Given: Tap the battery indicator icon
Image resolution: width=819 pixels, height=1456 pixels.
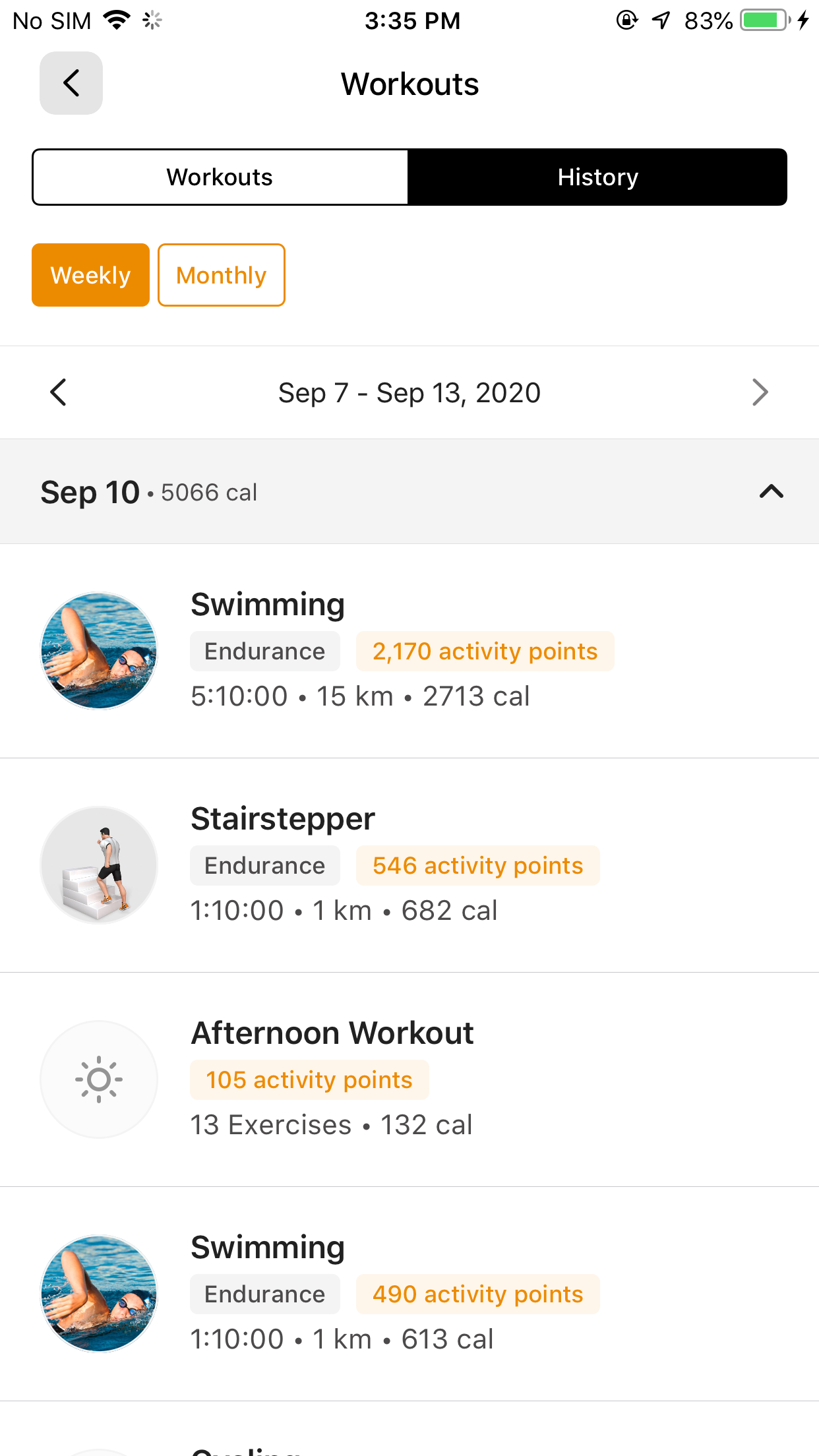Looking at the screenshot, I should click(765, 20).
